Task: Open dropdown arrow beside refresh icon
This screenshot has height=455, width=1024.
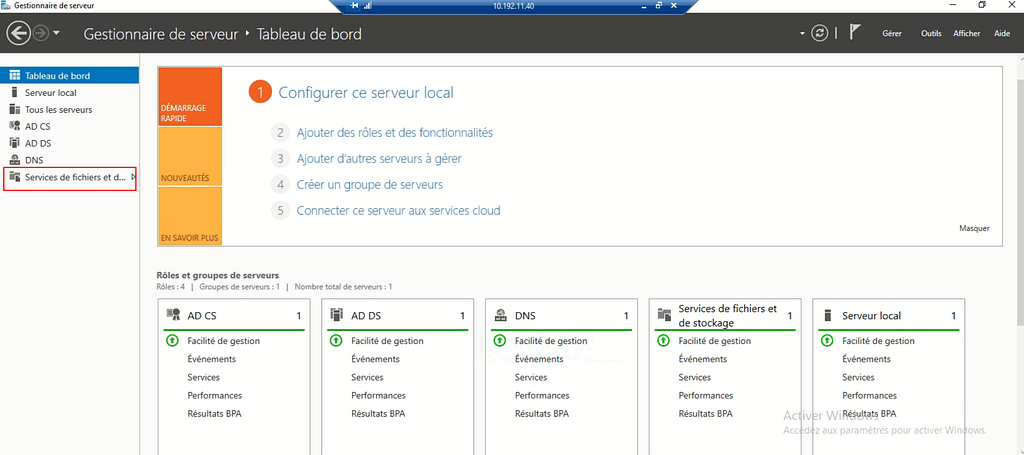Action: (802, 34)
